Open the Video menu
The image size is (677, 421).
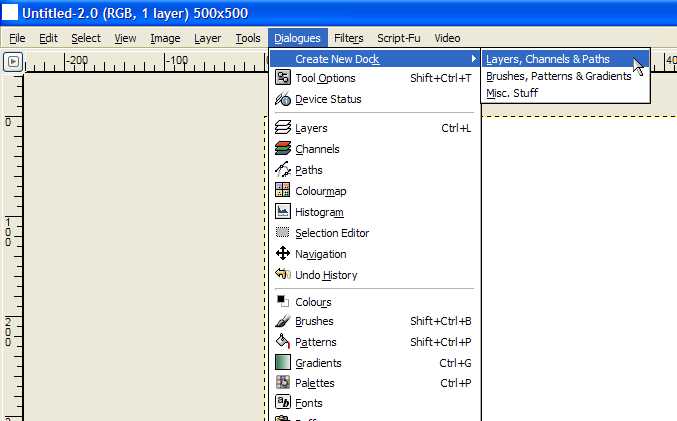pyautogui.click(x=447, y=38)
